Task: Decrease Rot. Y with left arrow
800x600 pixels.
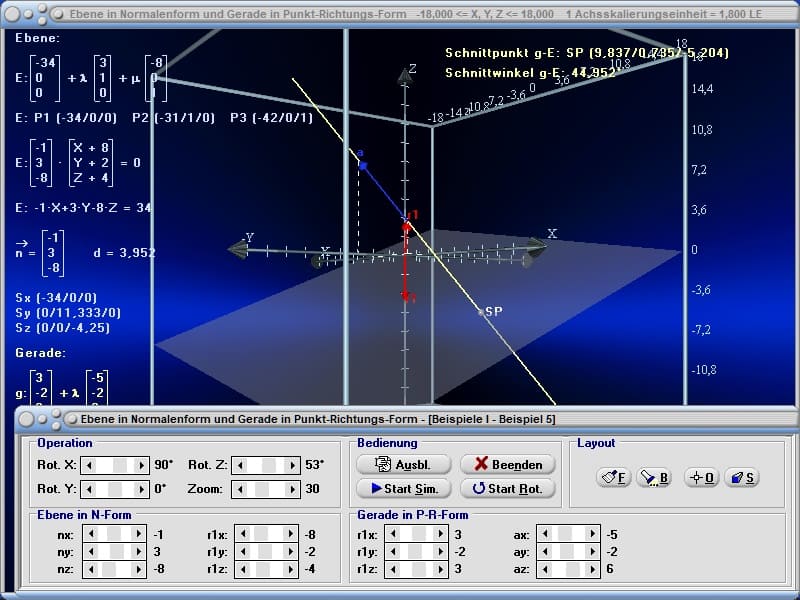Action: click(87, 489)
